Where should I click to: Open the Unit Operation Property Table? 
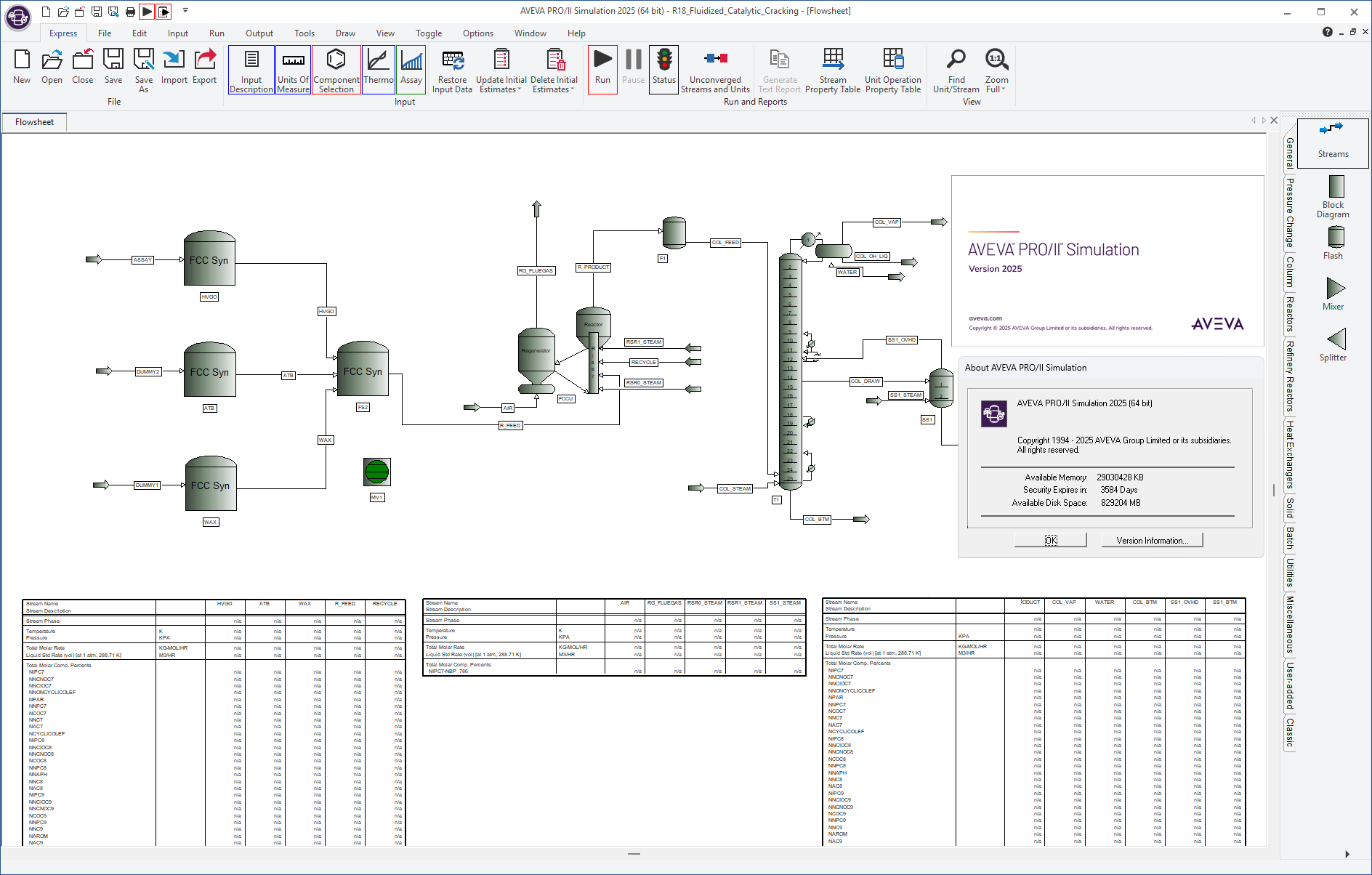coord(893,69)
